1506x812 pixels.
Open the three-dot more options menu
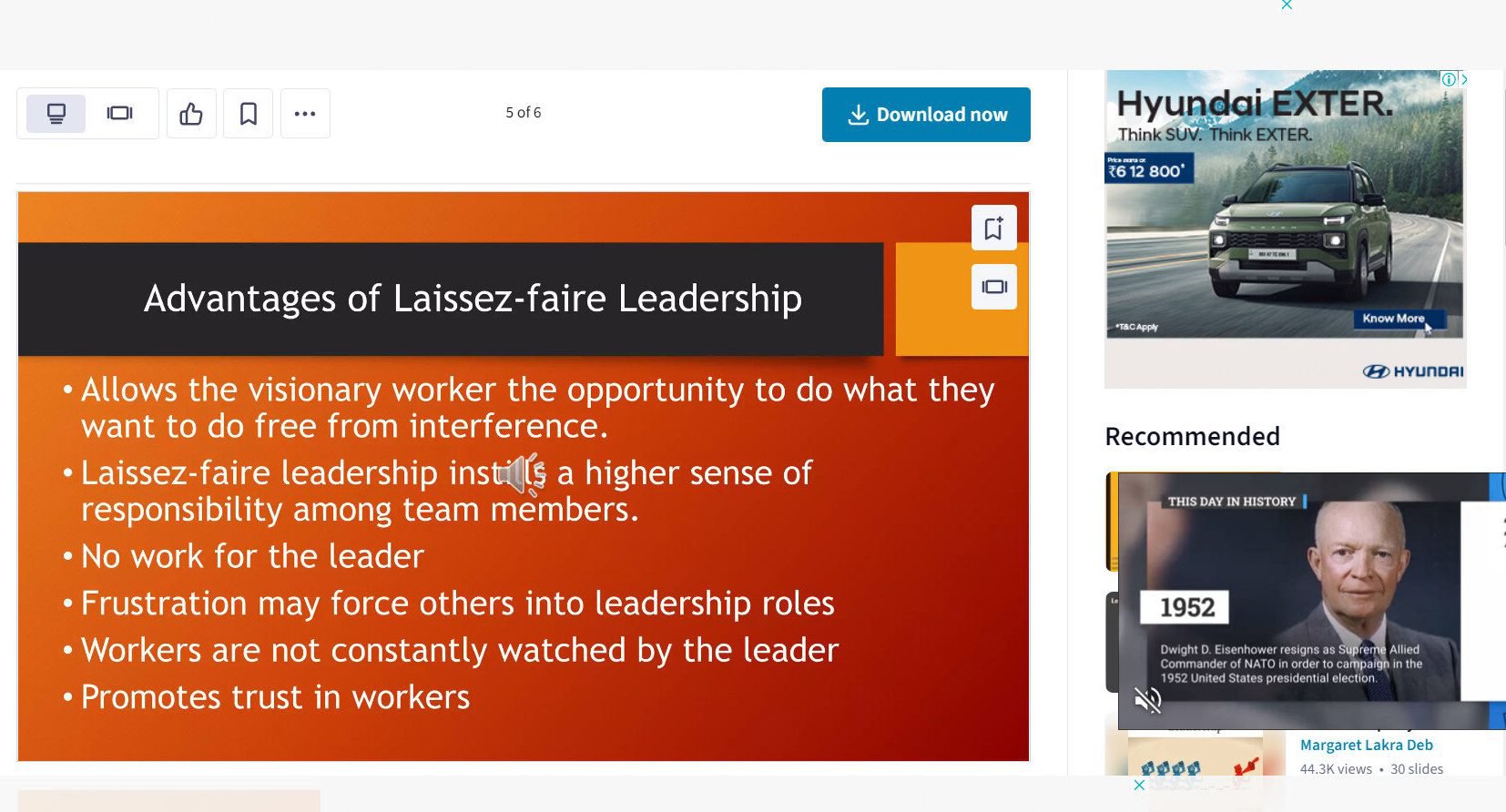(305, 114)
